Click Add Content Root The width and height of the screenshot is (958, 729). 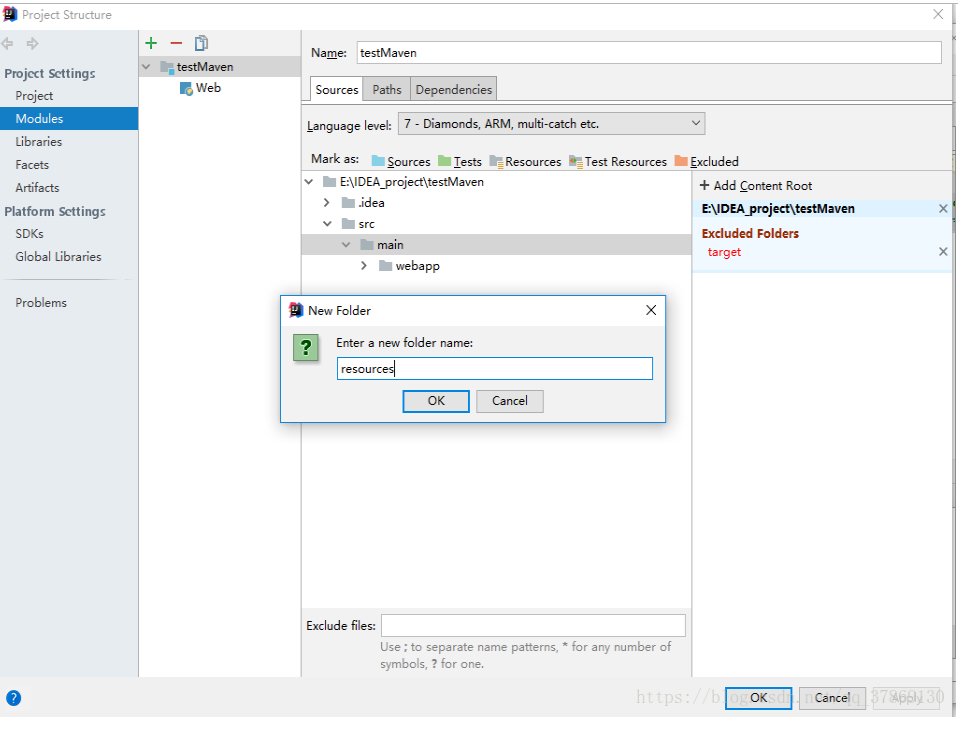point(756,186)
